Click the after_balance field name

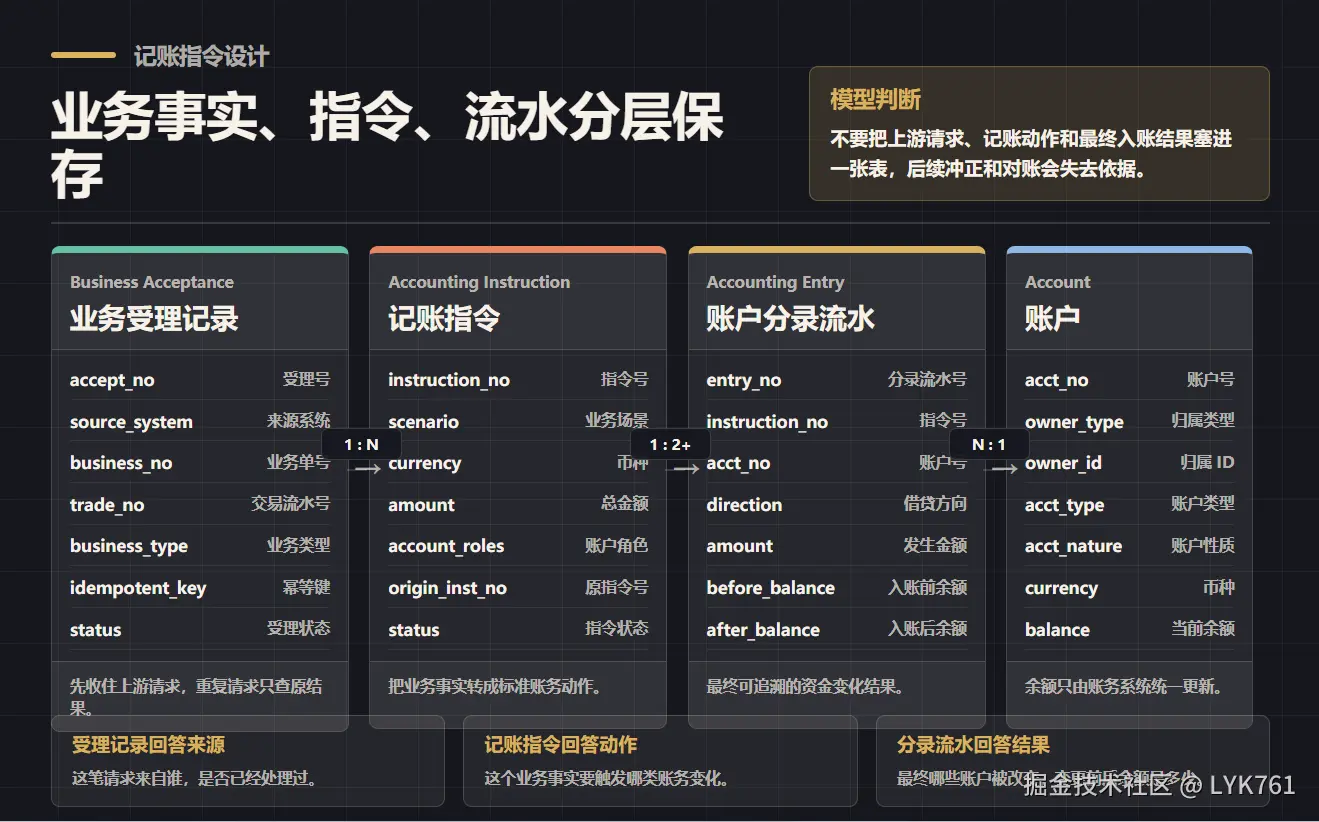point(763,630)
